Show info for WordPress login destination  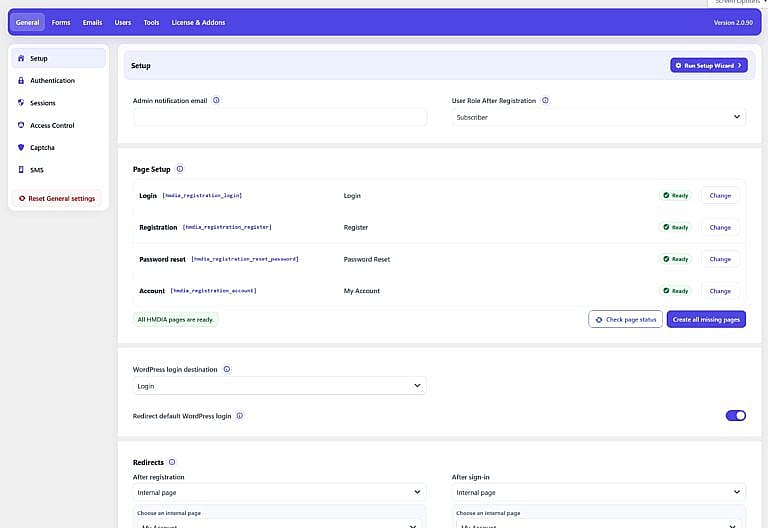coord(227,369)
